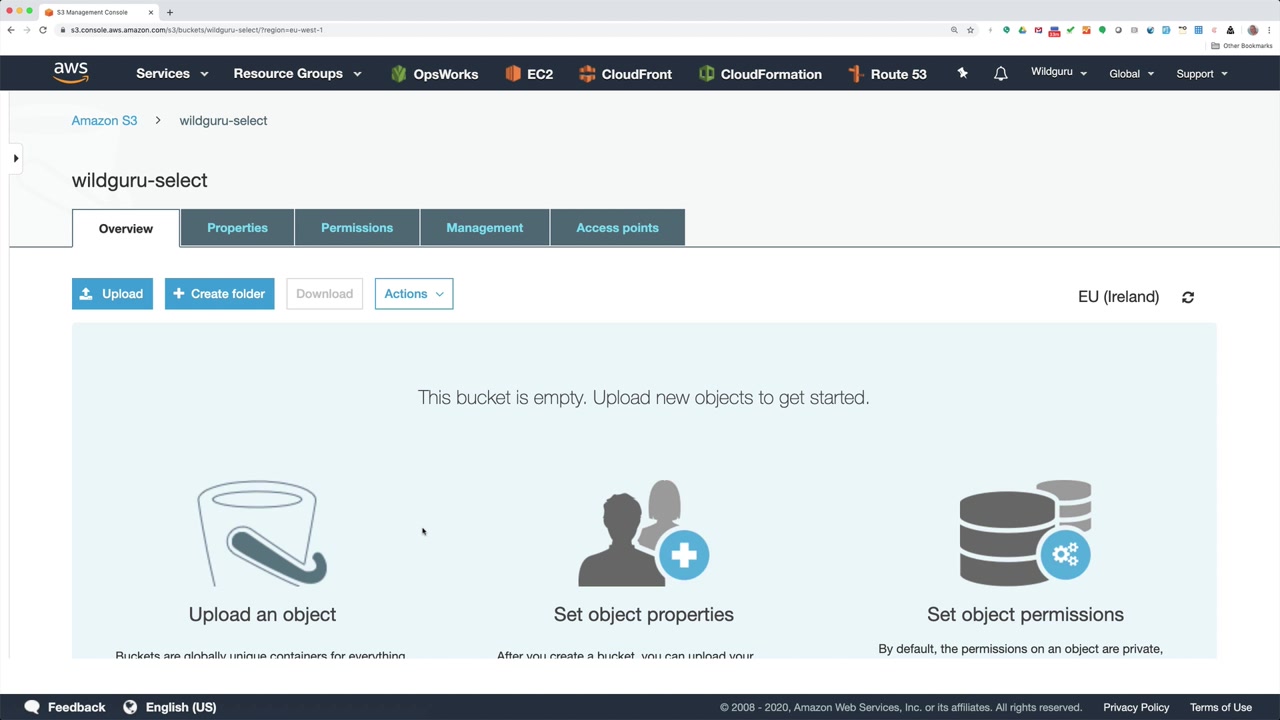Screen dimensions: 1280x720
Task: Select the Overview tab
Action: point(126,228)
